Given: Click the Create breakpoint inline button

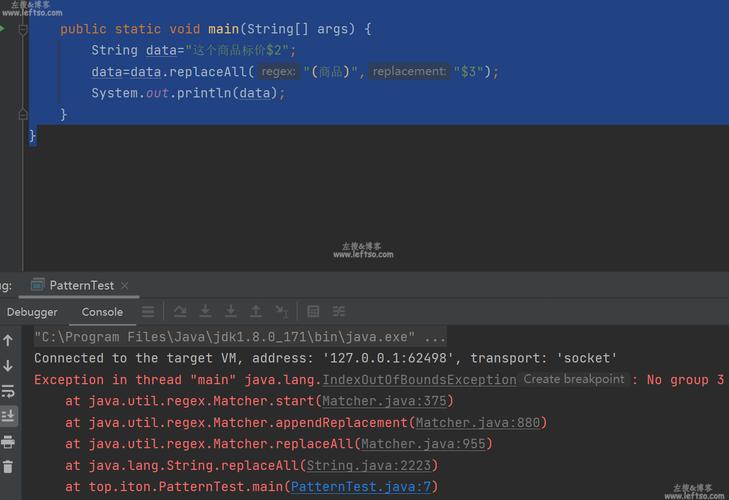Looking at the screenshot, I should (574, 379).
